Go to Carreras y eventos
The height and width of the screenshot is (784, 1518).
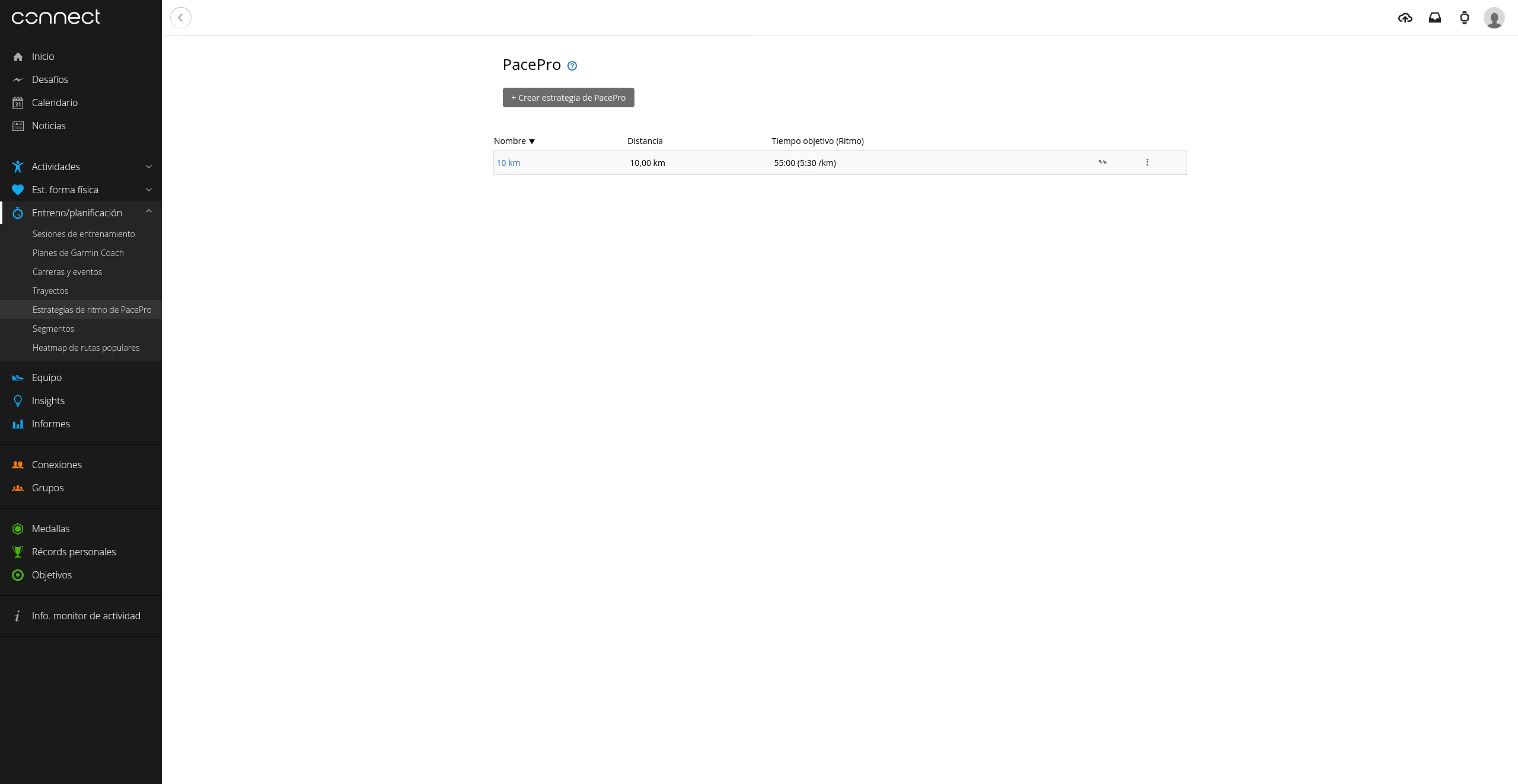coord(67,272)
